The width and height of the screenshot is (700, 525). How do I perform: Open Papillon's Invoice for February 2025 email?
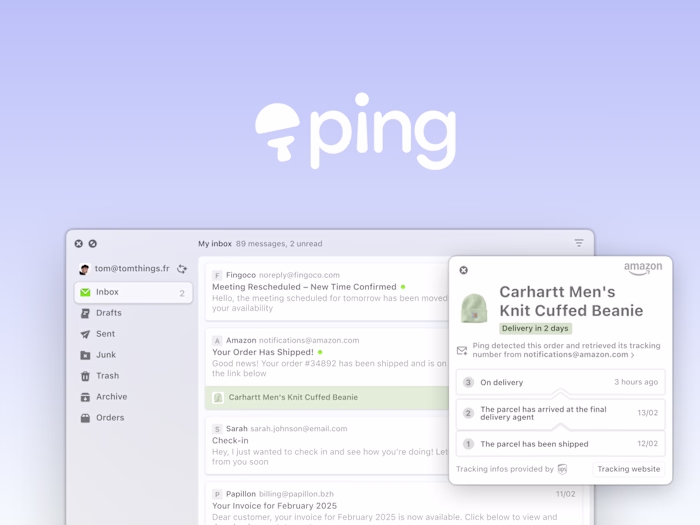pyautogui.click(x=395, y=504)
